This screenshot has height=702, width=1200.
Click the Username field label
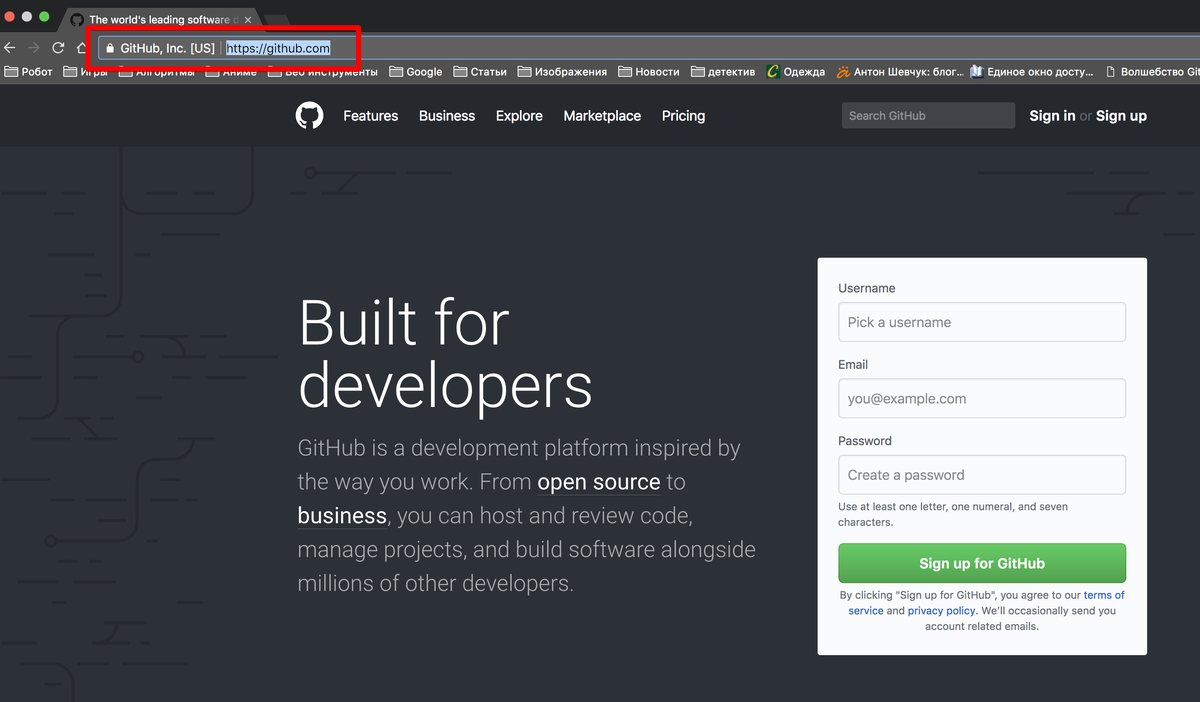coord(867,288)
